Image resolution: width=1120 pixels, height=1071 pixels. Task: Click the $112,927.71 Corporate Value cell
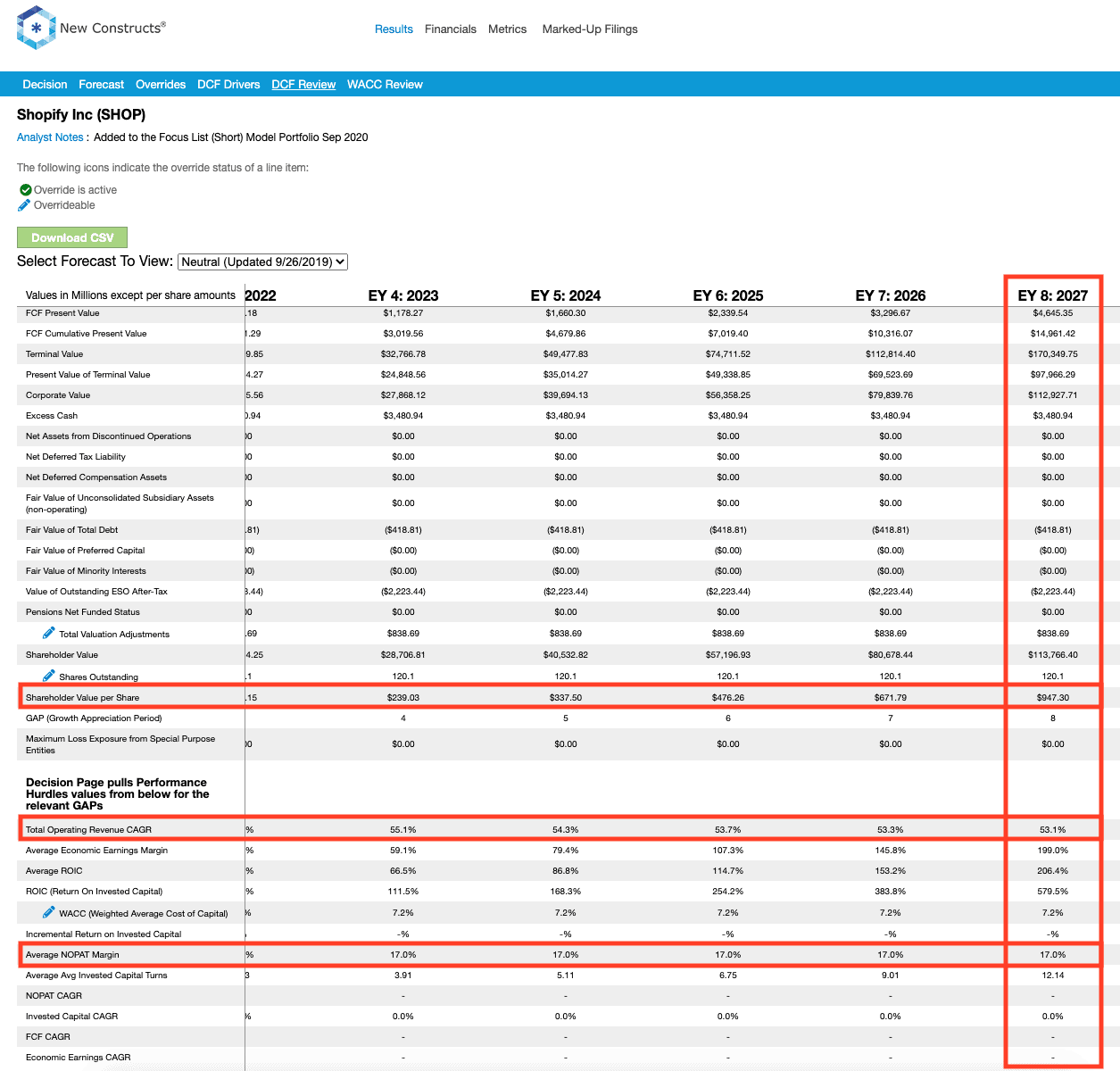[1053, 395]
